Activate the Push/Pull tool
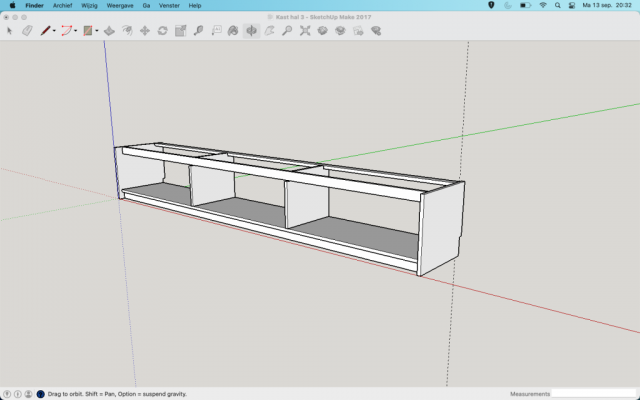The image size is (640, 400). click(109, 31)
